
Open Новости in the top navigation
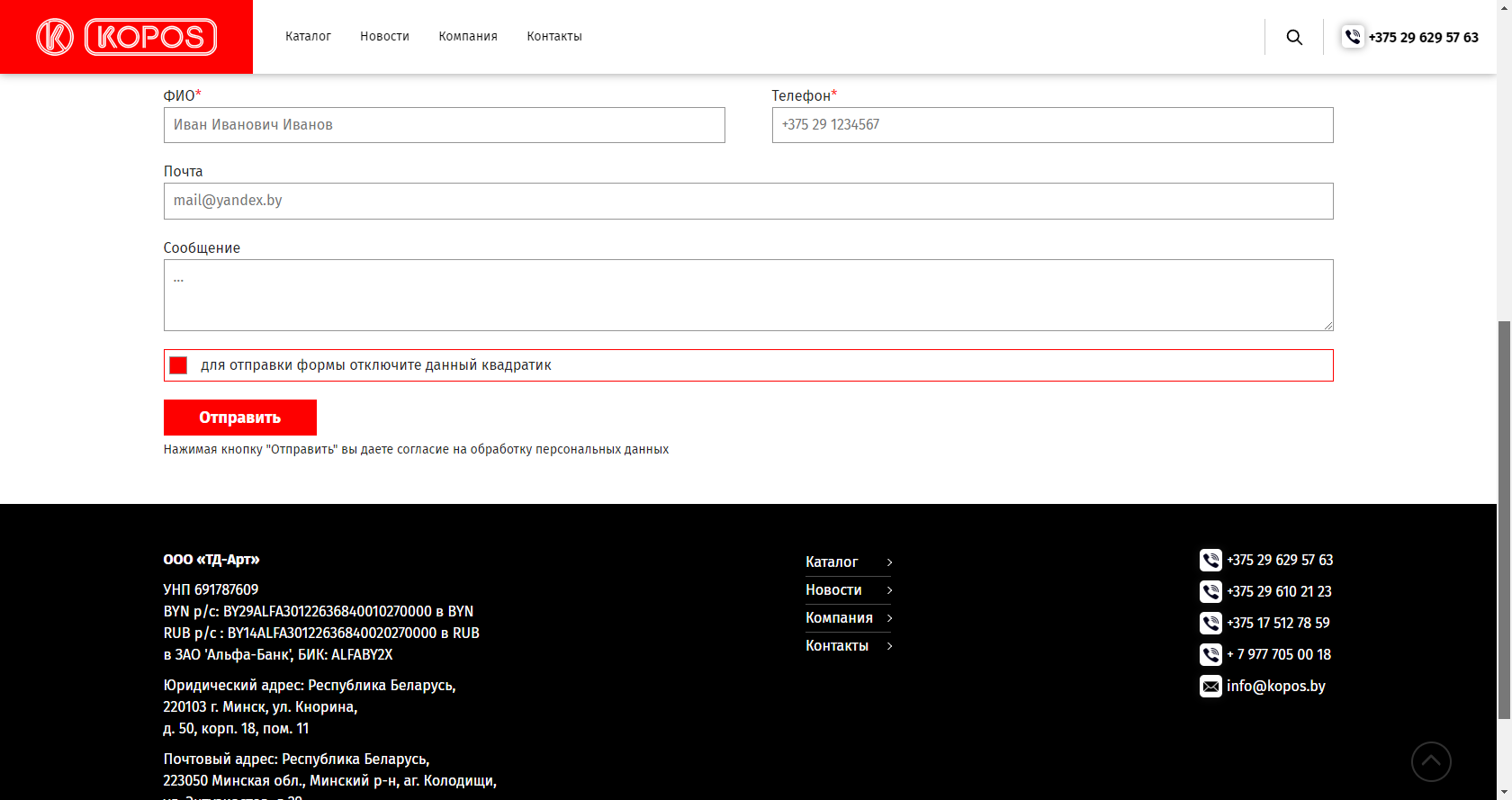(x=384, y=37)
